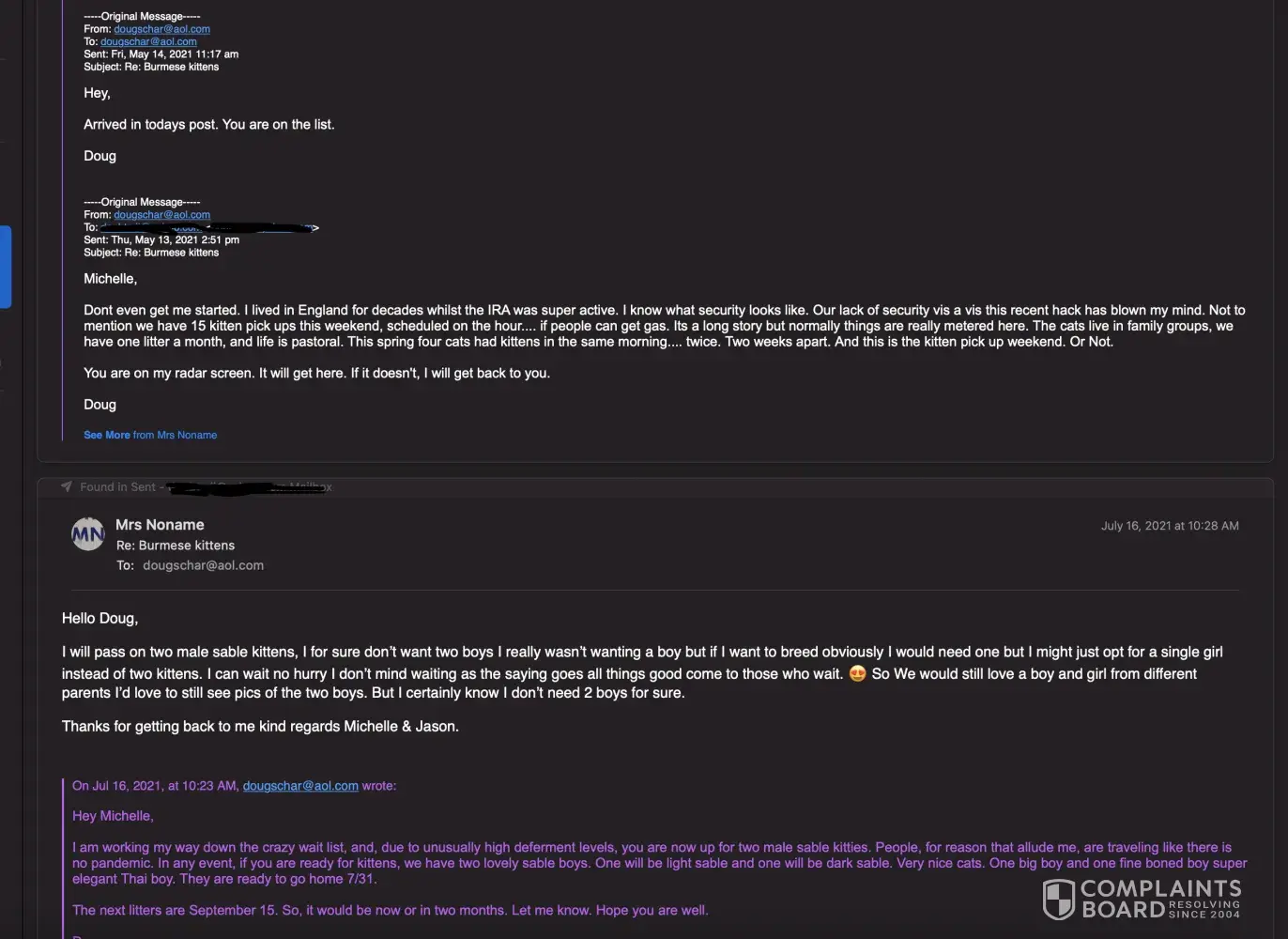Click the Complaints Board shield logo
Screen dimensions: 1288x939
(1059, 899)
